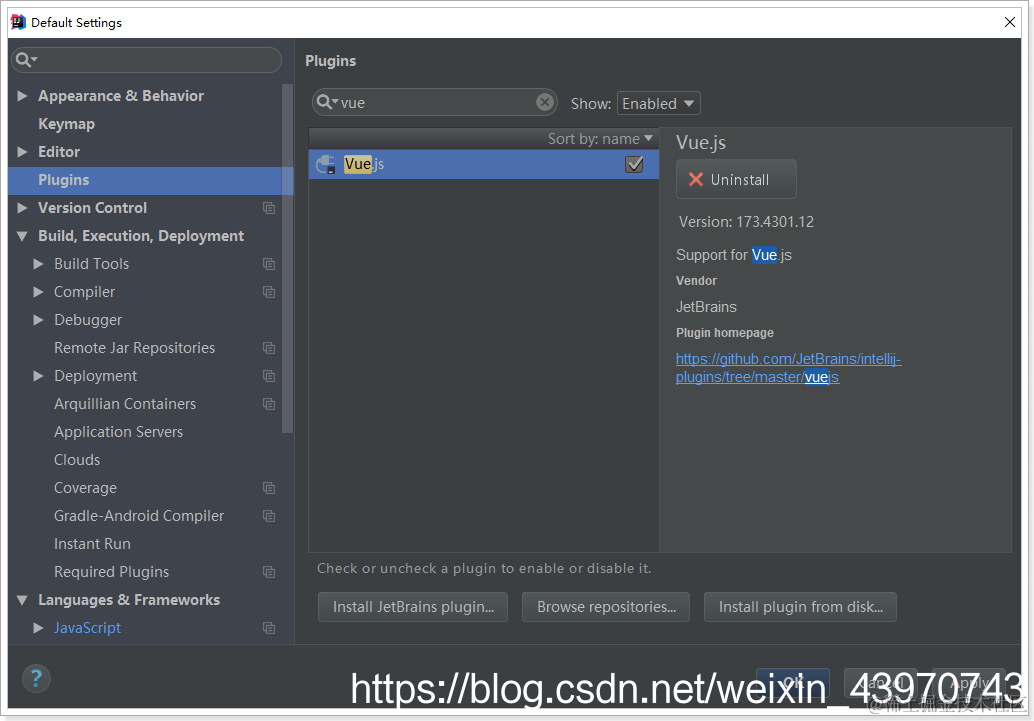Click the project-level icon beside Arquillian Containers

tap(269, 404)
